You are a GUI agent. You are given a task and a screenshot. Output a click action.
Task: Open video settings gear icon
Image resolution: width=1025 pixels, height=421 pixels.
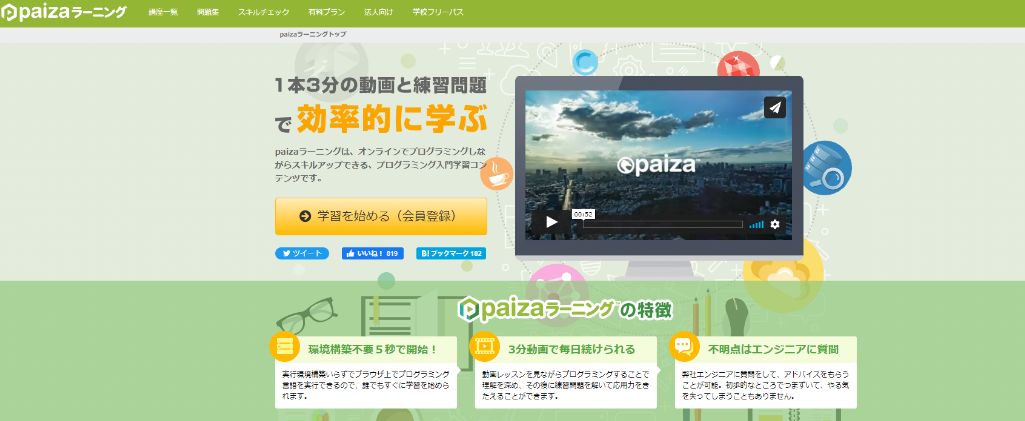point(775,224)
